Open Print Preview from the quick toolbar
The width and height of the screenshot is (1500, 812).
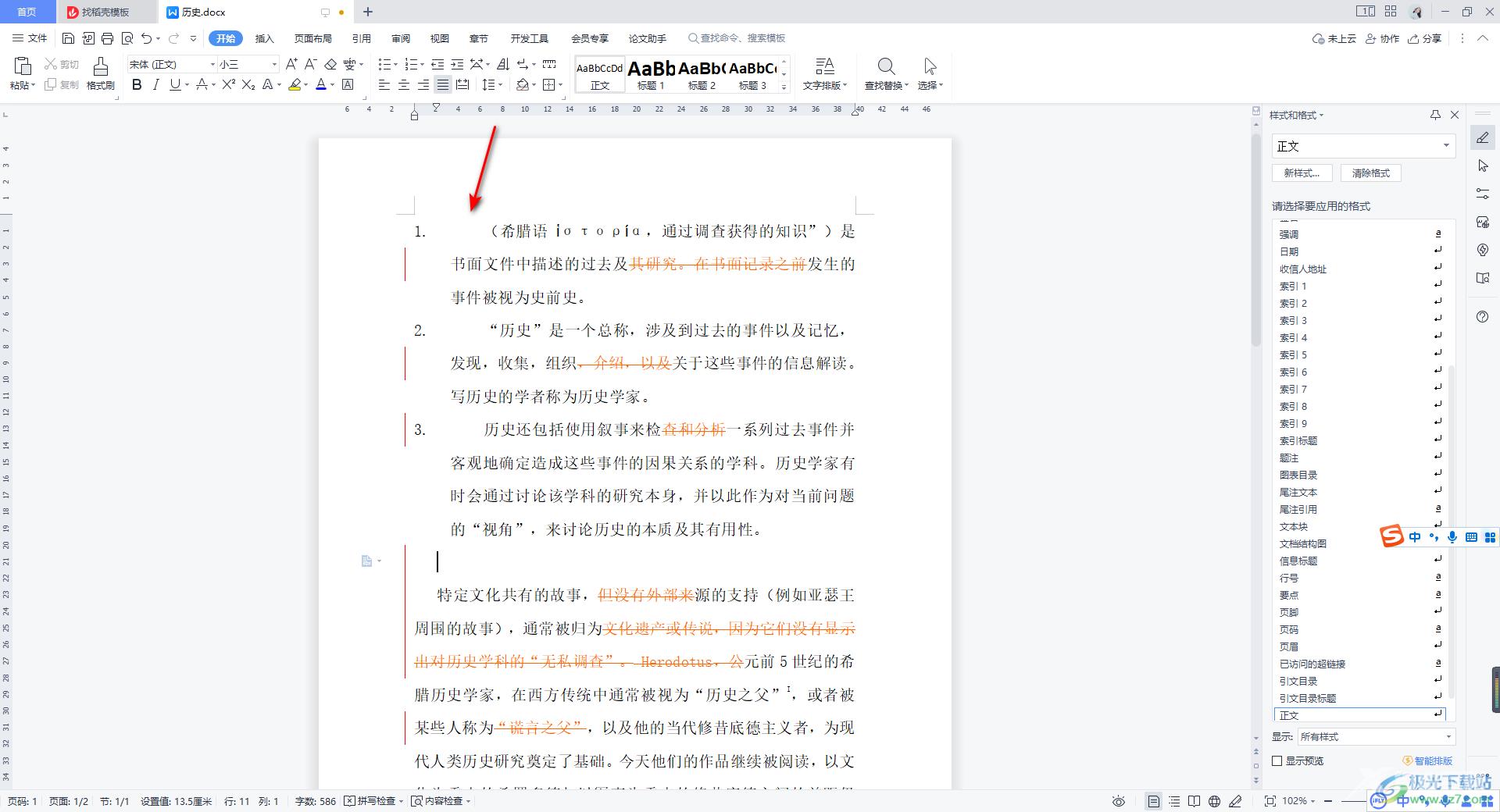click(x=127, y=38)
